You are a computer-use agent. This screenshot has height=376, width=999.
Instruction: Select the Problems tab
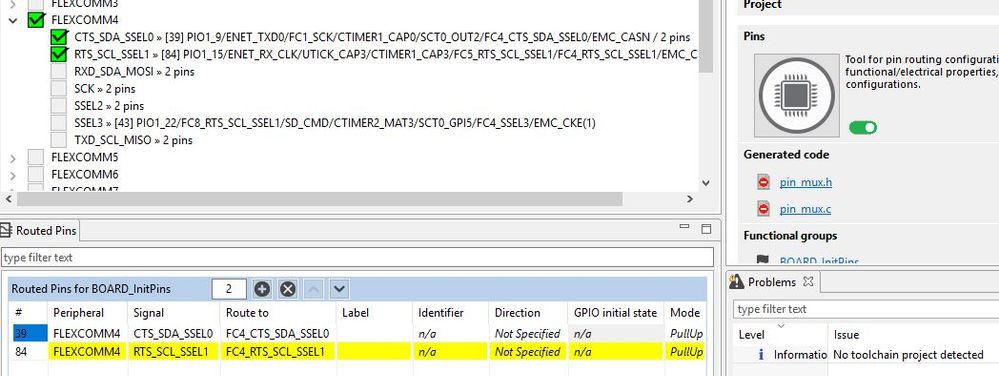click(x=772, y=282)
